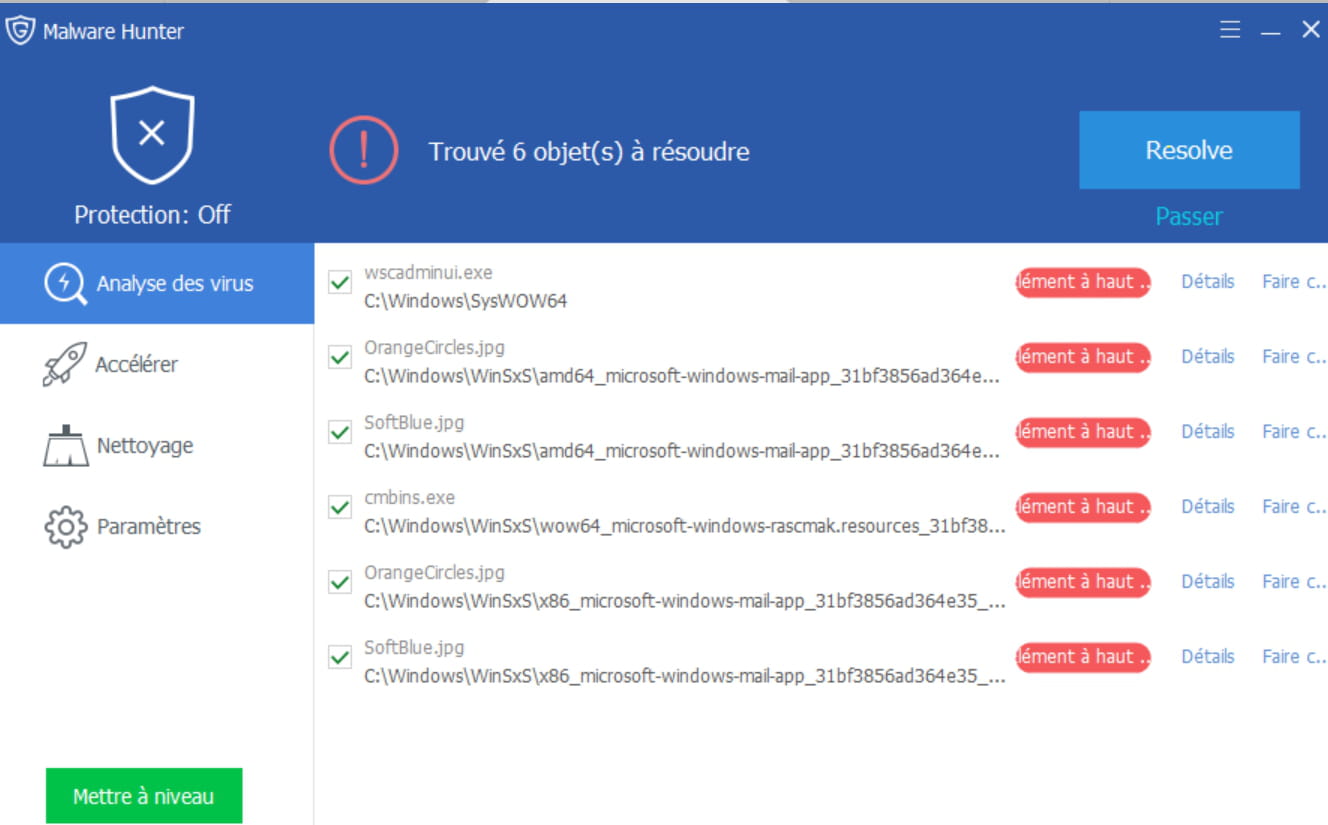The width and height of the screenshot is (1328, 825).
Task: Open Paramètres via the gear icon
Action: coord(66,526)
